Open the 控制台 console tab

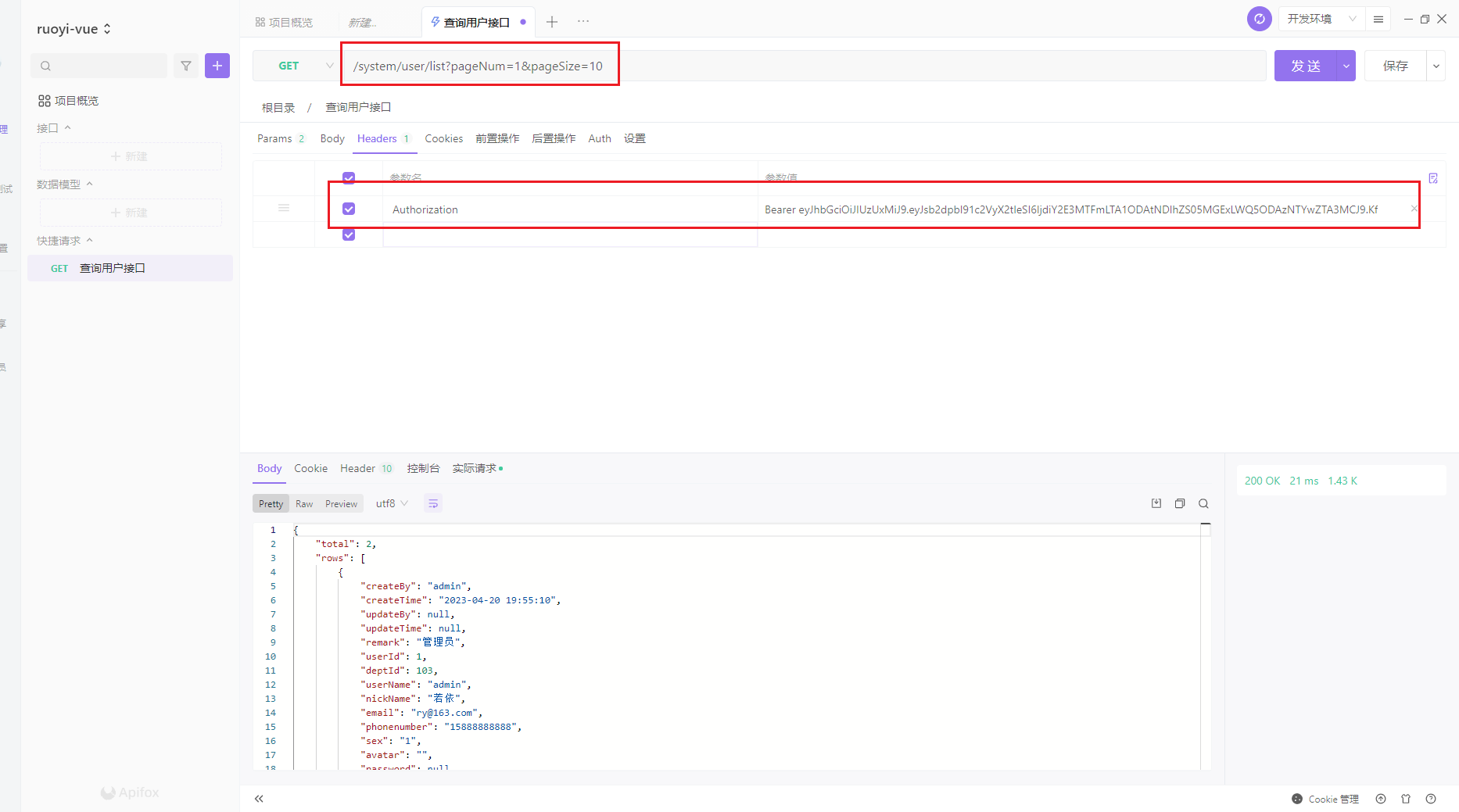pyautogui.click(x=423, y=468)
